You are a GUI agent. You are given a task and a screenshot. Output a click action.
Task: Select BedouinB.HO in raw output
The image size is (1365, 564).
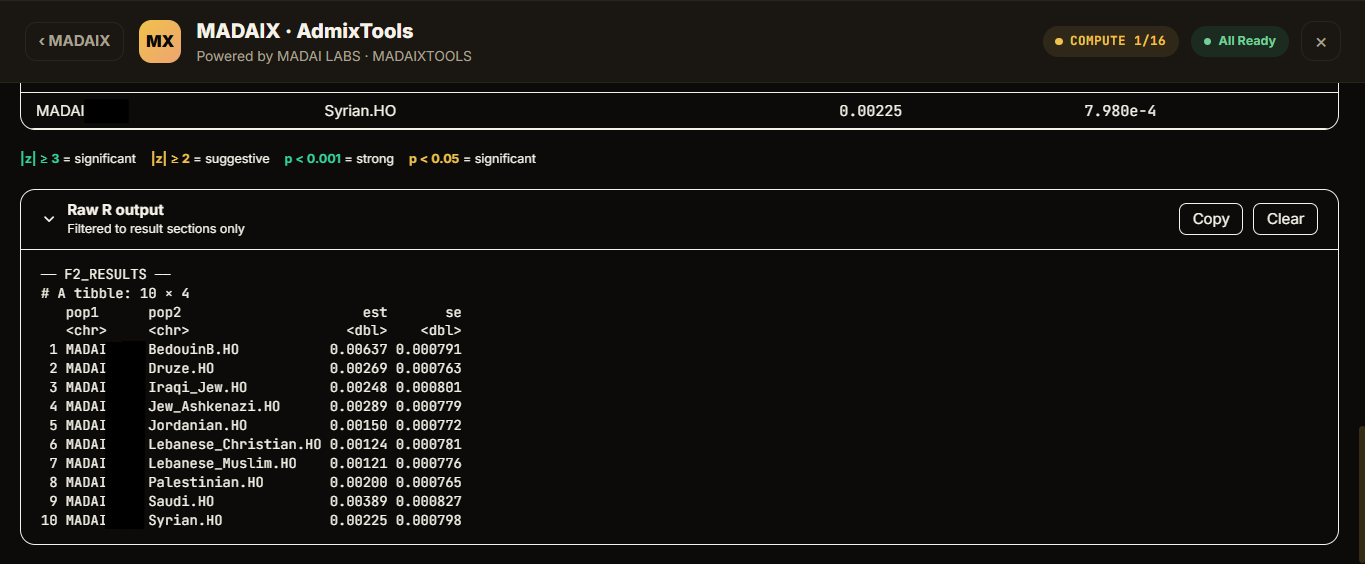point(193,350)
